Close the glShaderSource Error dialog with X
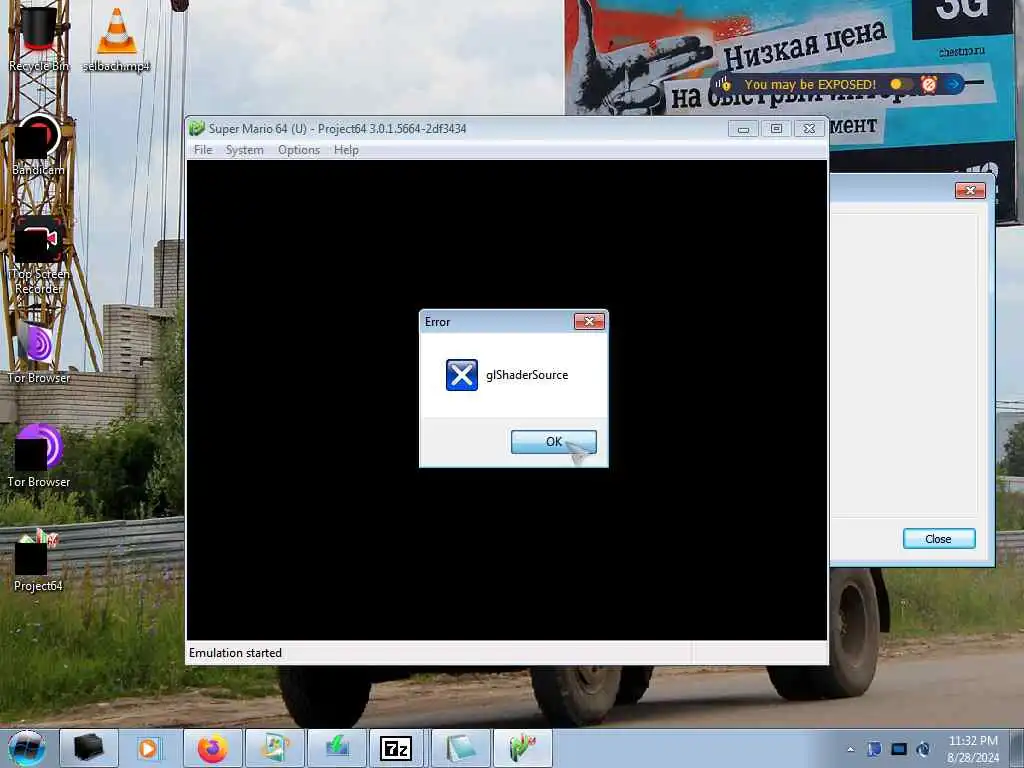This screenshot has width=1024, height=768. 589,321
